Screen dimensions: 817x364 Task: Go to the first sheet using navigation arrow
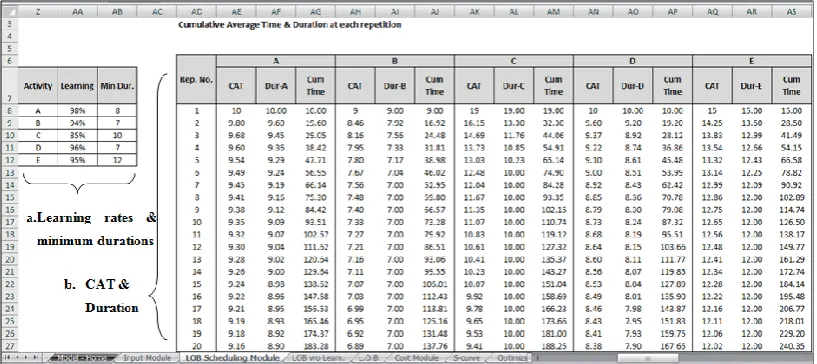coord(7,358)
